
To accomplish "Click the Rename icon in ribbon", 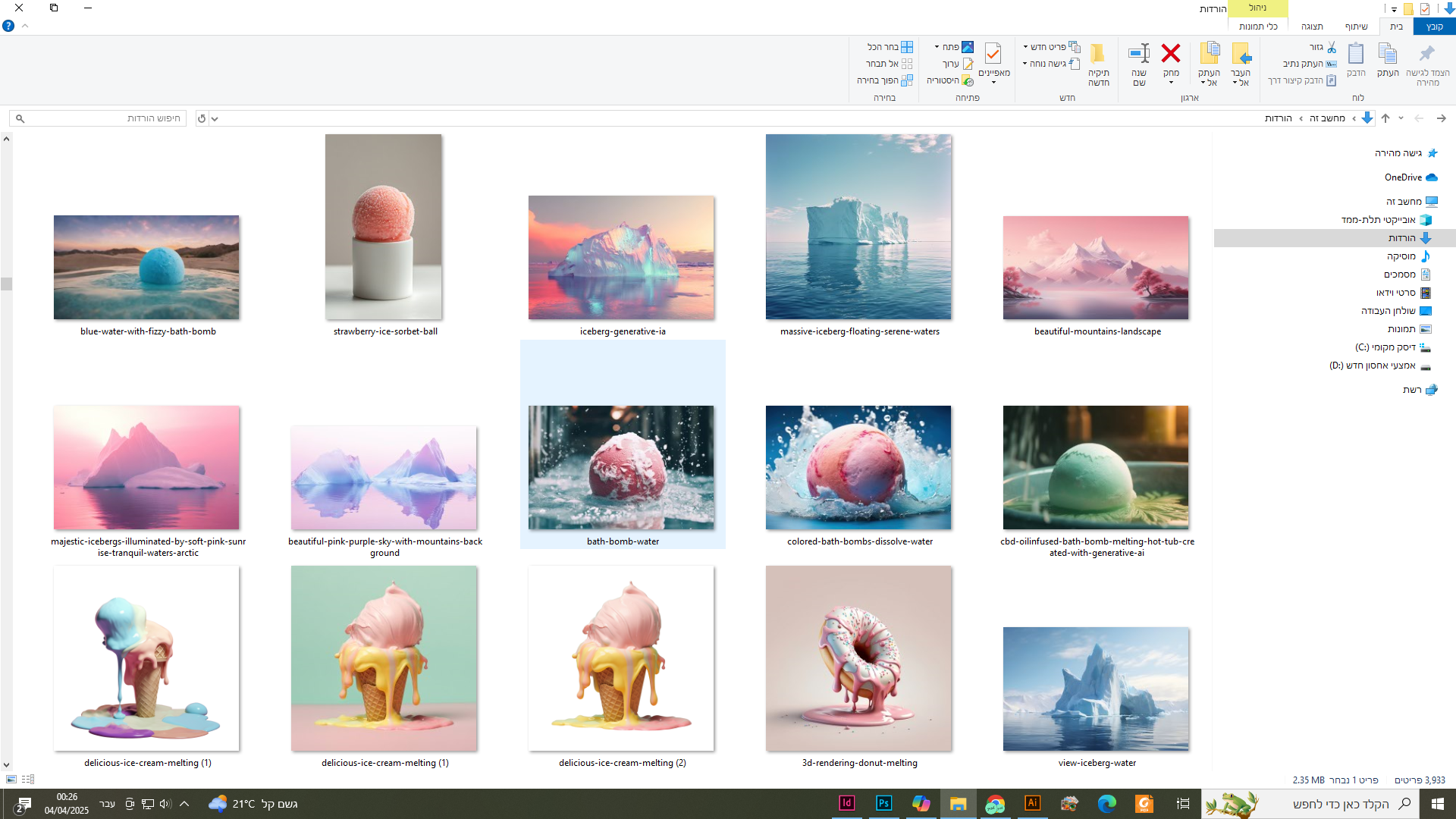I will 1139,54.
